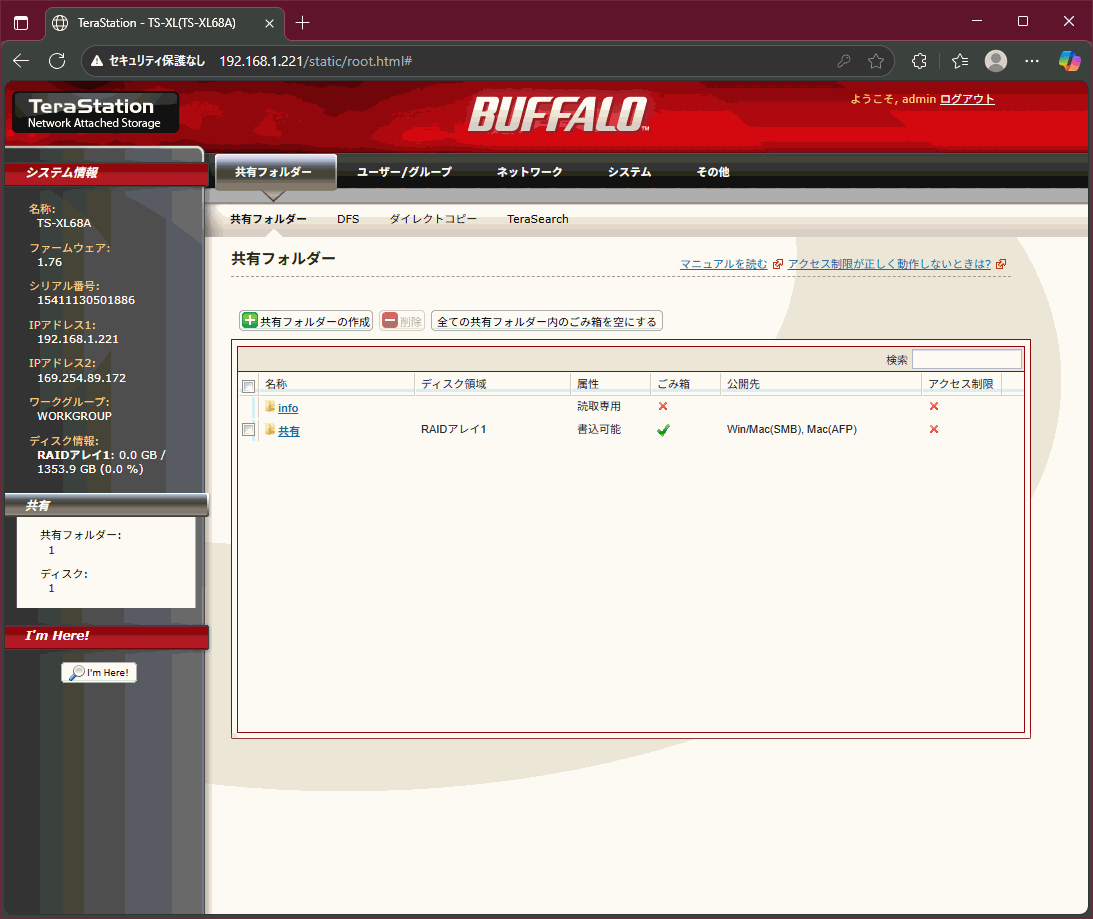Screen dimensions: 1093x919
Task: Check the 共有 folder row checkbox
Action: tap(248, 430)
